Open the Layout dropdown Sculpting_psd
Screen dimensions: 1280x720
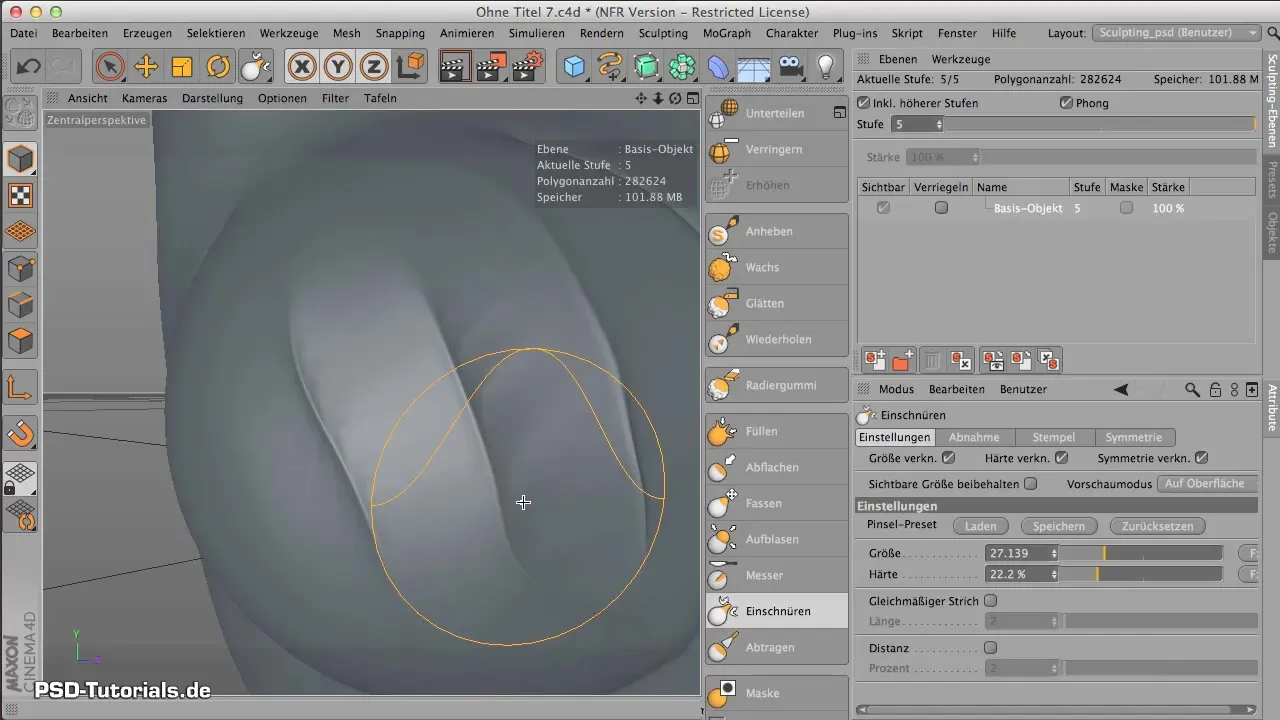point(1177,33)
